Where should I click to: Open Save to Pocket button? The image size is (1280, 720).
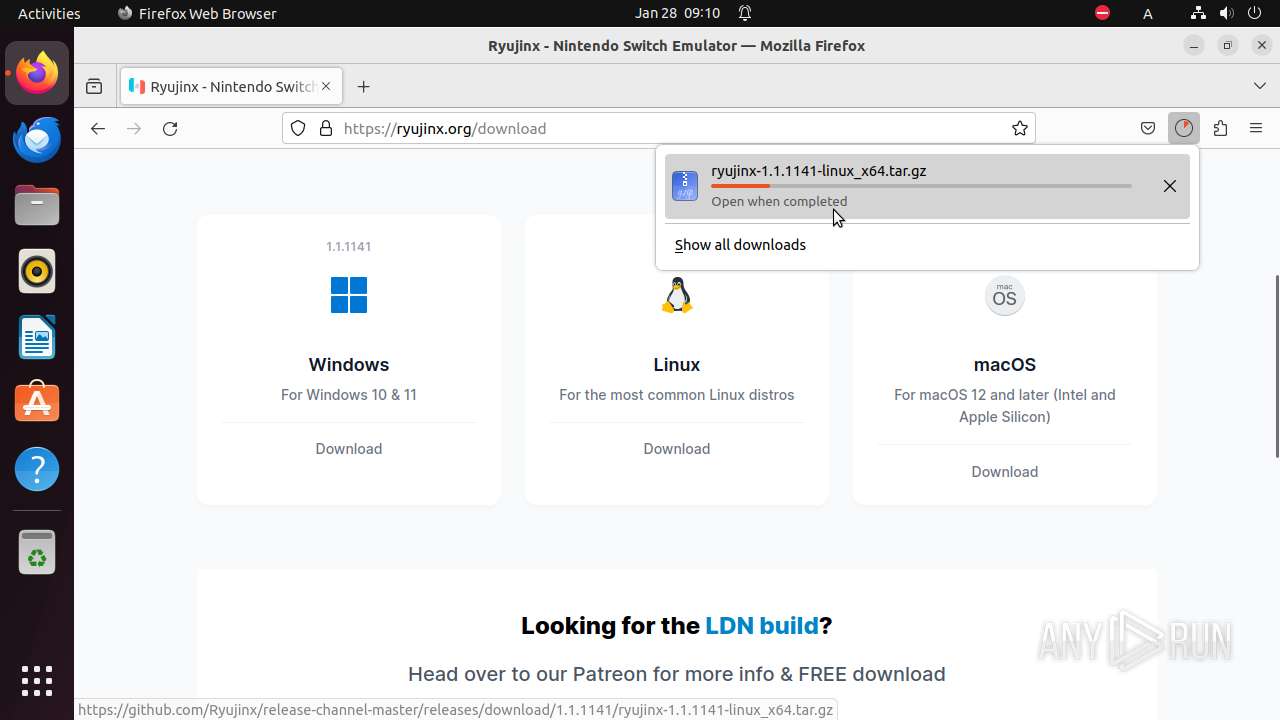[x=1148, y=128]
